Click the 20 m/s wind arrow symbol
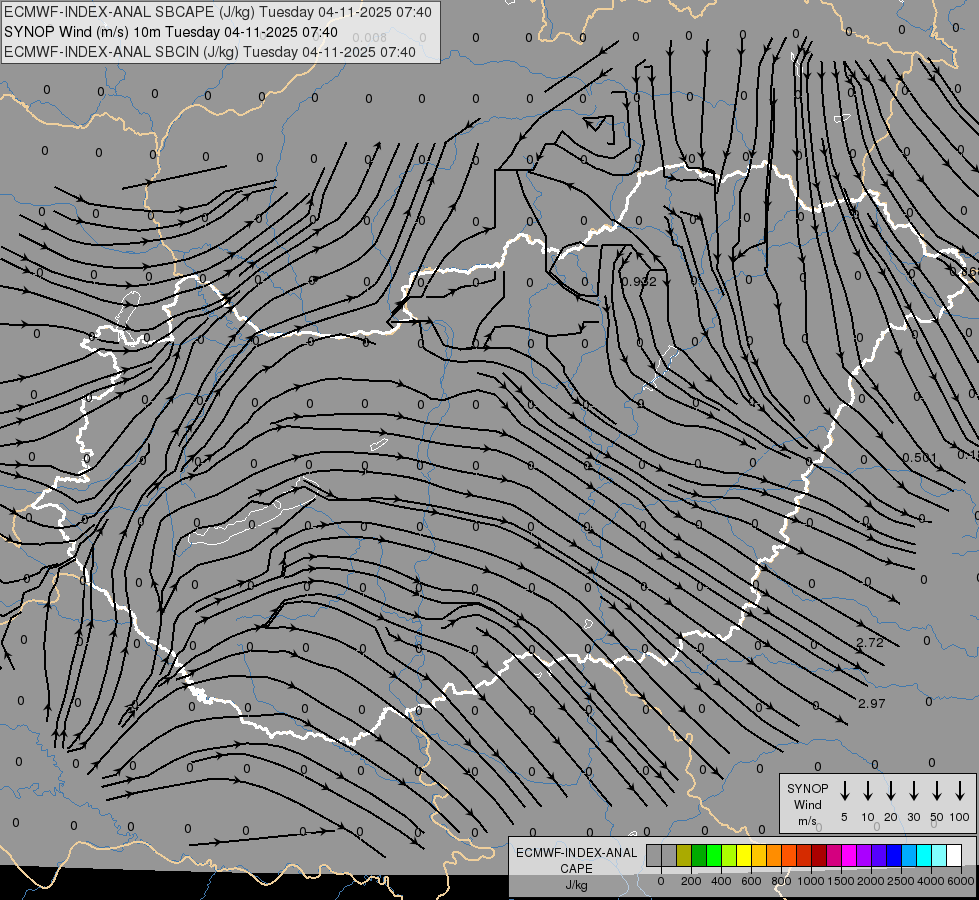The height and width of the screenshot is (900, 979). pyautogui.click(x=891, y=791)
